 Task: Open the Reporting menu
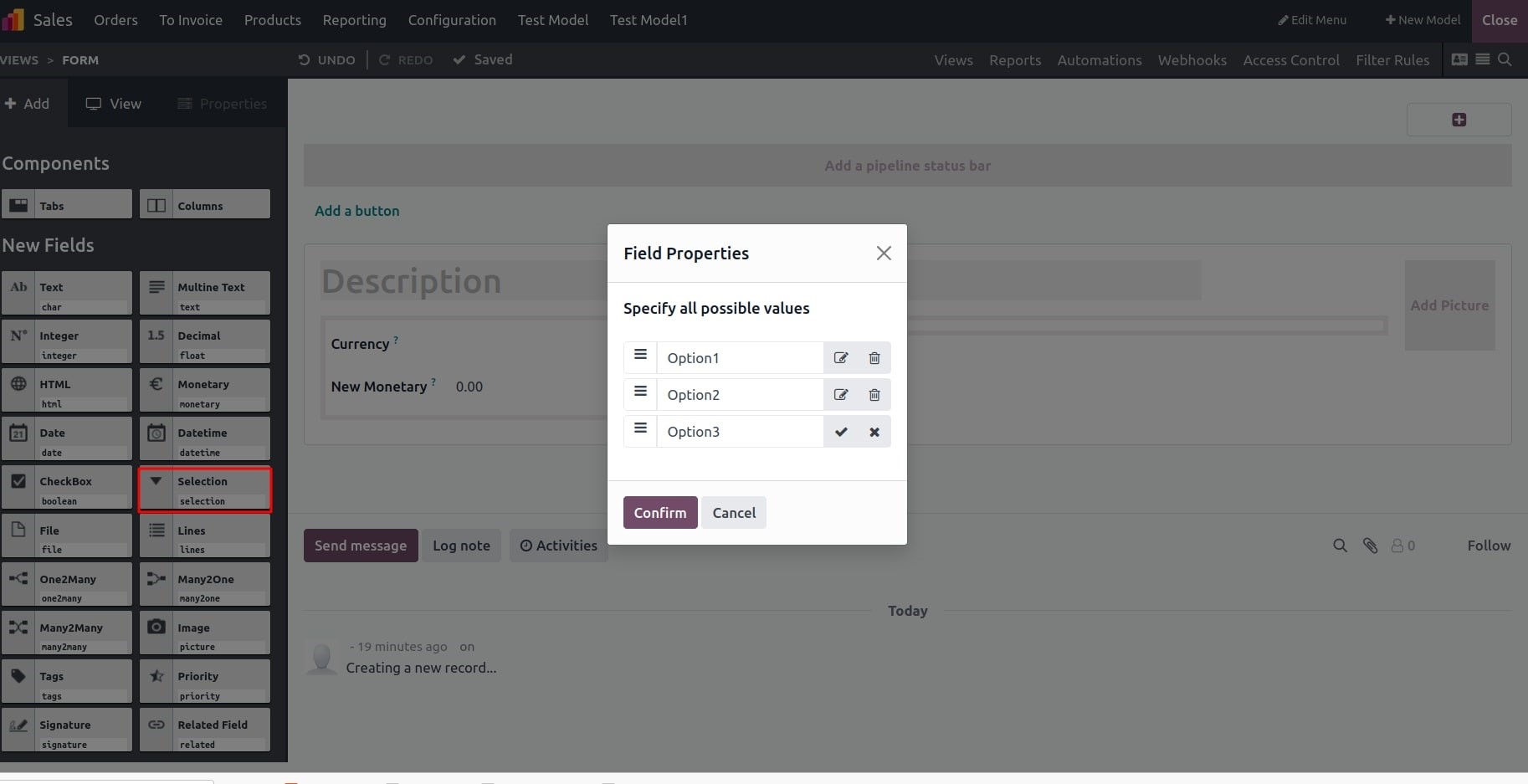point(355,20)
